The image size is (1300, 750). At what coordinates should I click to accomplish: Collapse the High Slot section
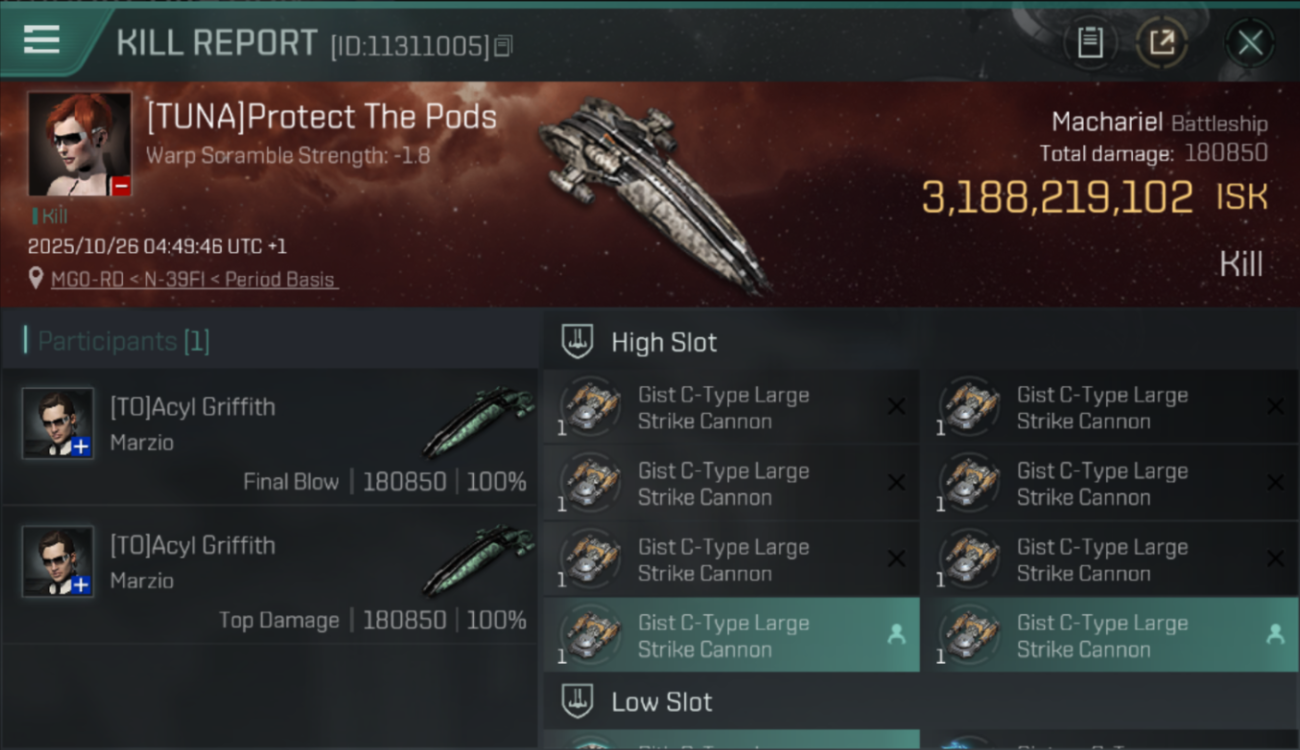pyautogui.click(x=664, y=342)
